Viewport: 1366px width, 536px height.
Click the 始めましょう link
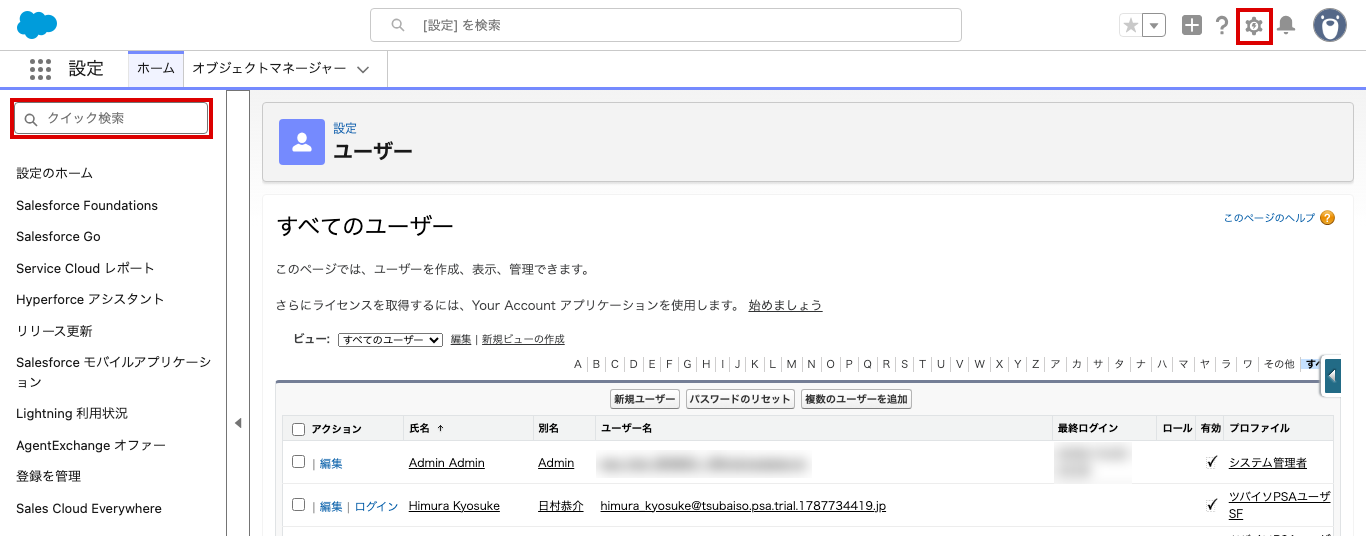click(x=785, y=305)
